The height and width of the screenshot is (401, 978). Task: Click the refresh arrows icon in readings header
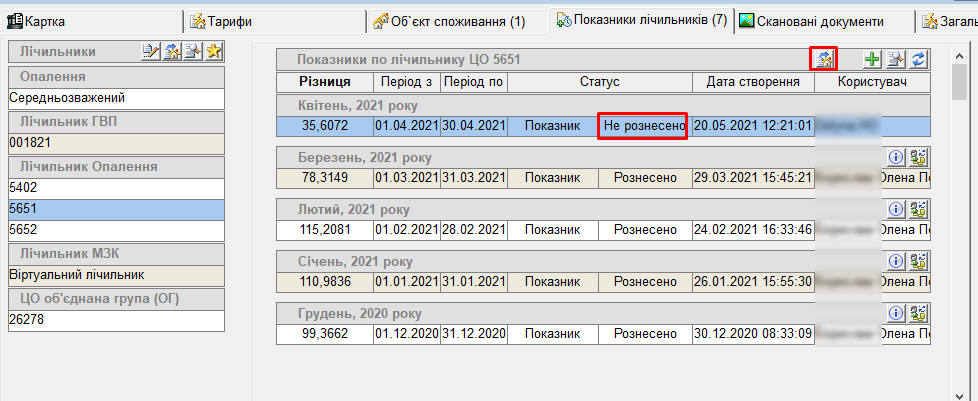(x=918, y=59)
